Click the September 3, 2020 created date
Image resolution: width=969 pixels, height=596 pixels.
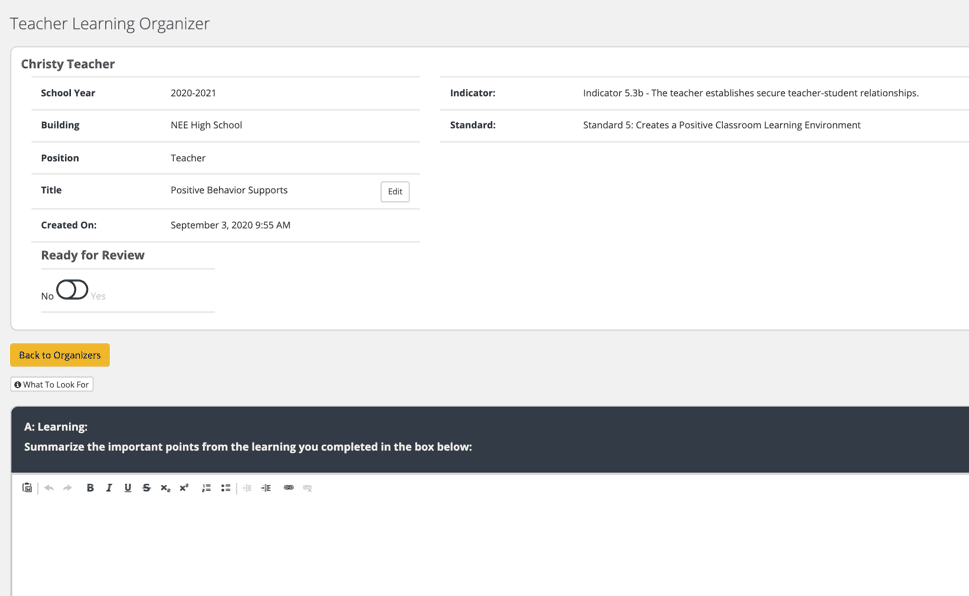click(x=231, y=225)
